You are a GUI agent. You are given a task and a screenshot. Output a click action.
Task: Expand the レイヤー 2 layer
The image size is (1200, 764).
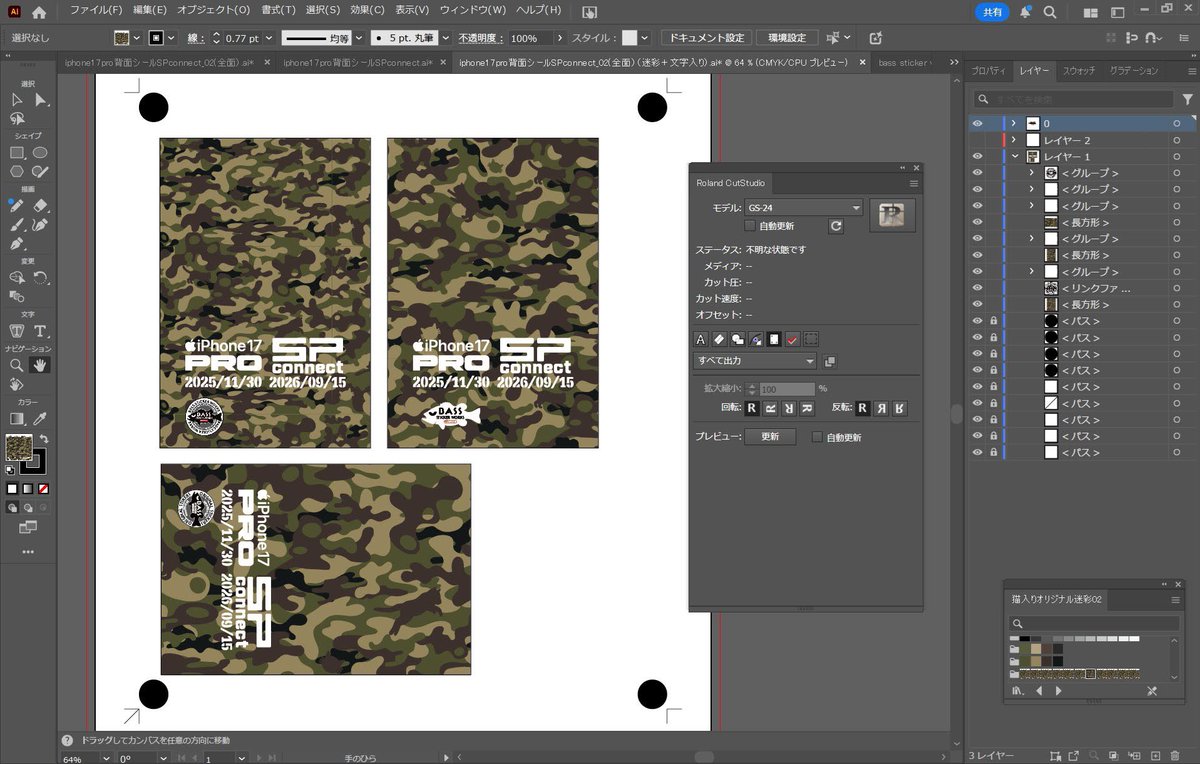[1014, 140]
